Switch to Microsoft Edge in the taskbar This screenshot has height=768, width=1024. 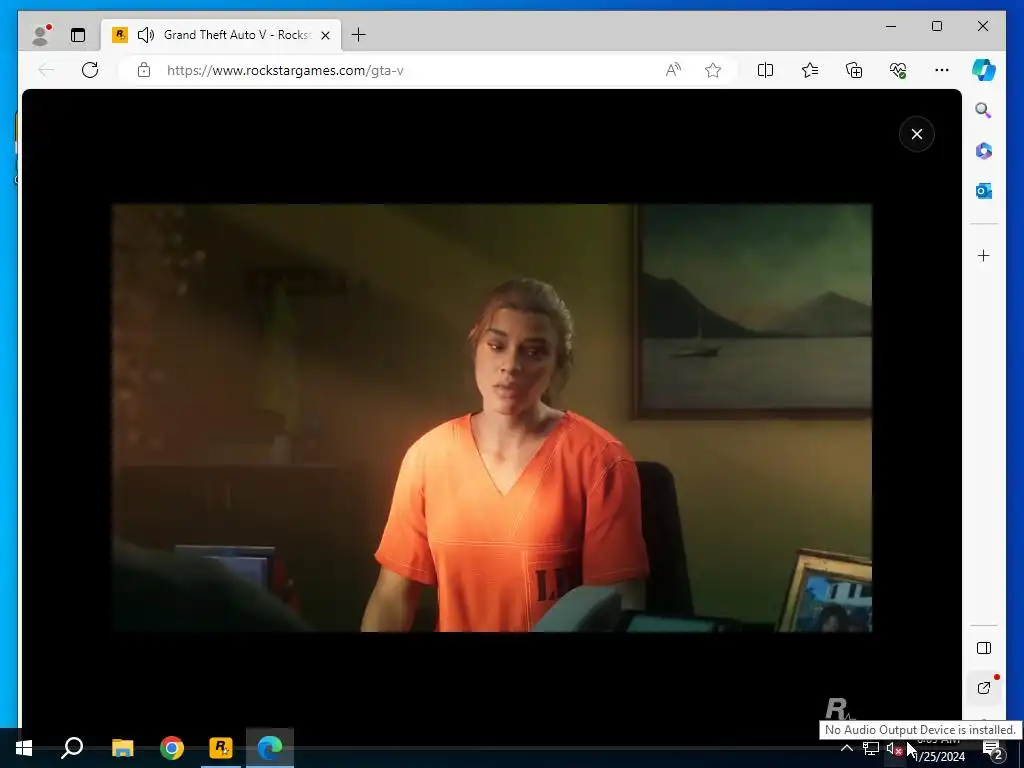click(270, 748)
